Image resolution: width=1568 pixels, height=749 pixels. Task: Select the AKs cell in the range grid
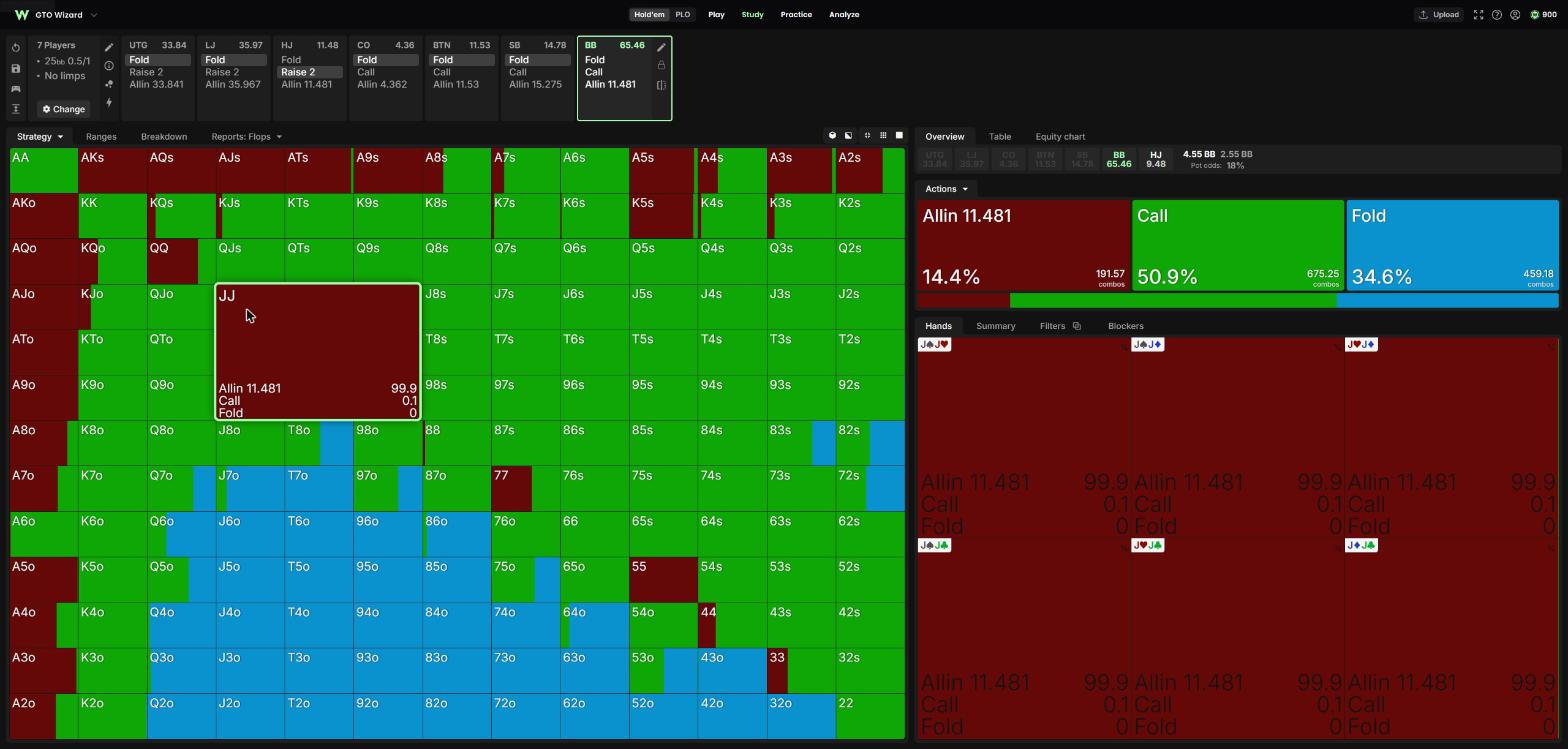click(112, 170)
